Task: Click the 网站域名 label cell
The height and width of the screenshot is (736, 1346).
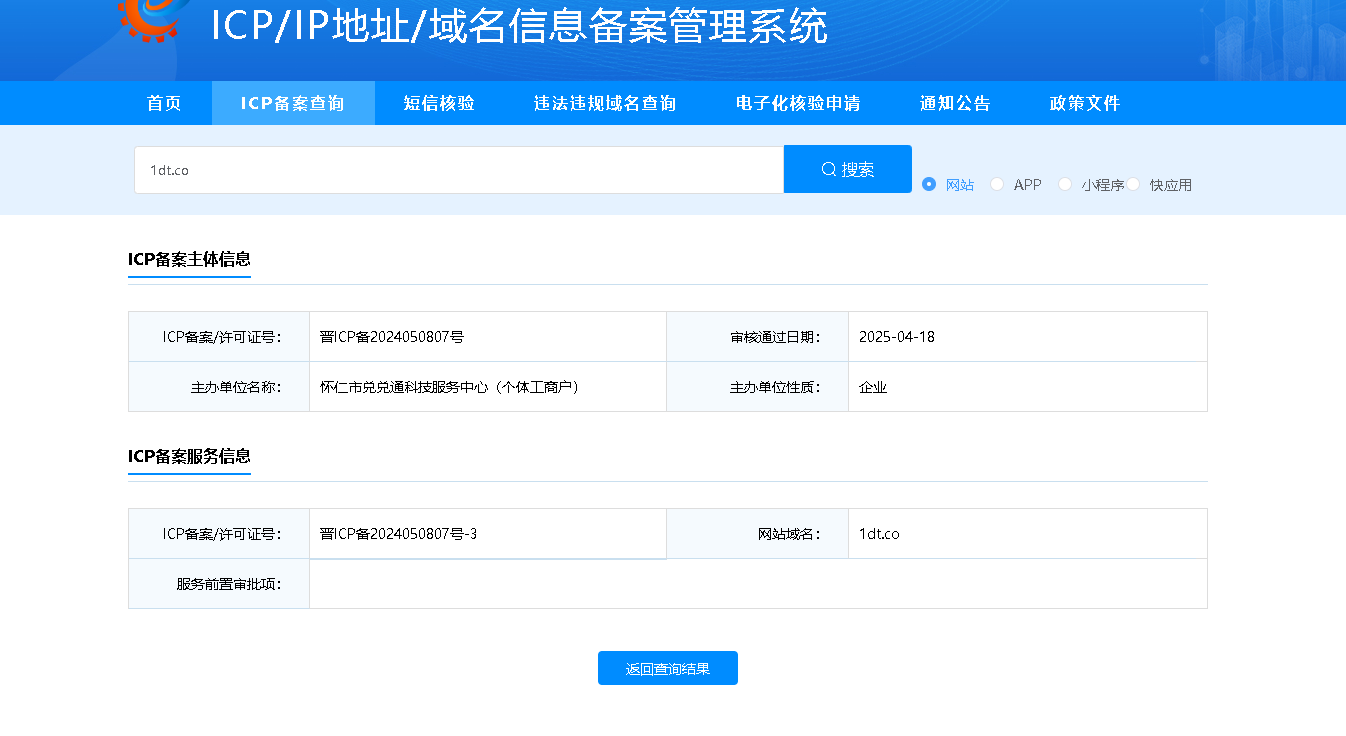Action: tap(757, 534)
